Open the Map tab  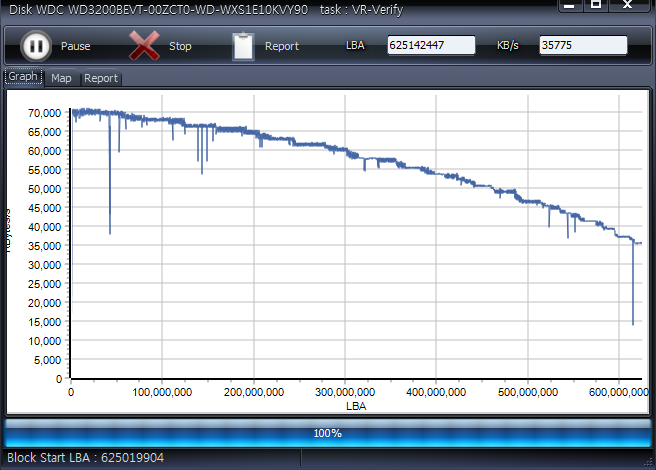point(61,78)
